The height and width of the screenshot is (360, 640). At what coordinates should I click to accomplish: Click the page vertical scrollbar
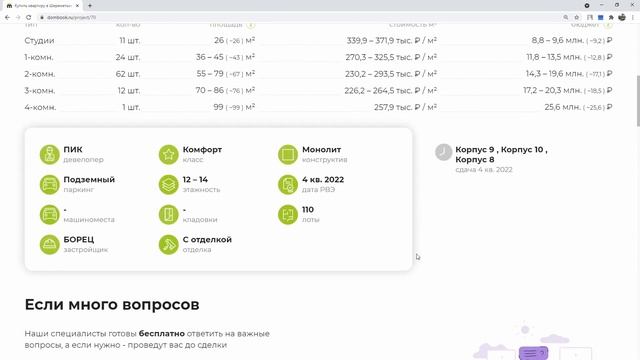[x=638, y=101]
